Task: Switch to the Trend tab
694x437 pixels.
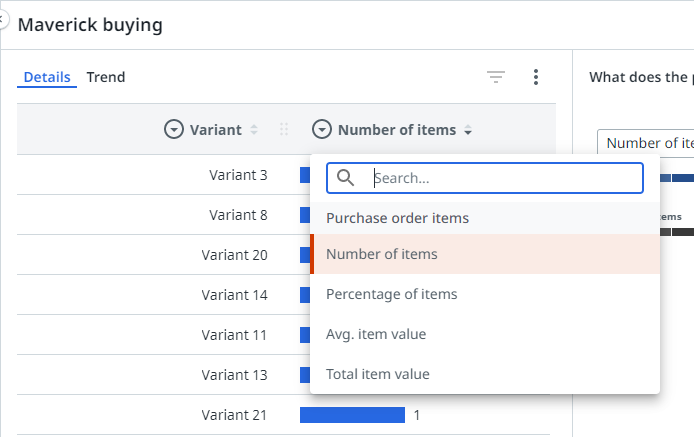Action: [106, 77]
